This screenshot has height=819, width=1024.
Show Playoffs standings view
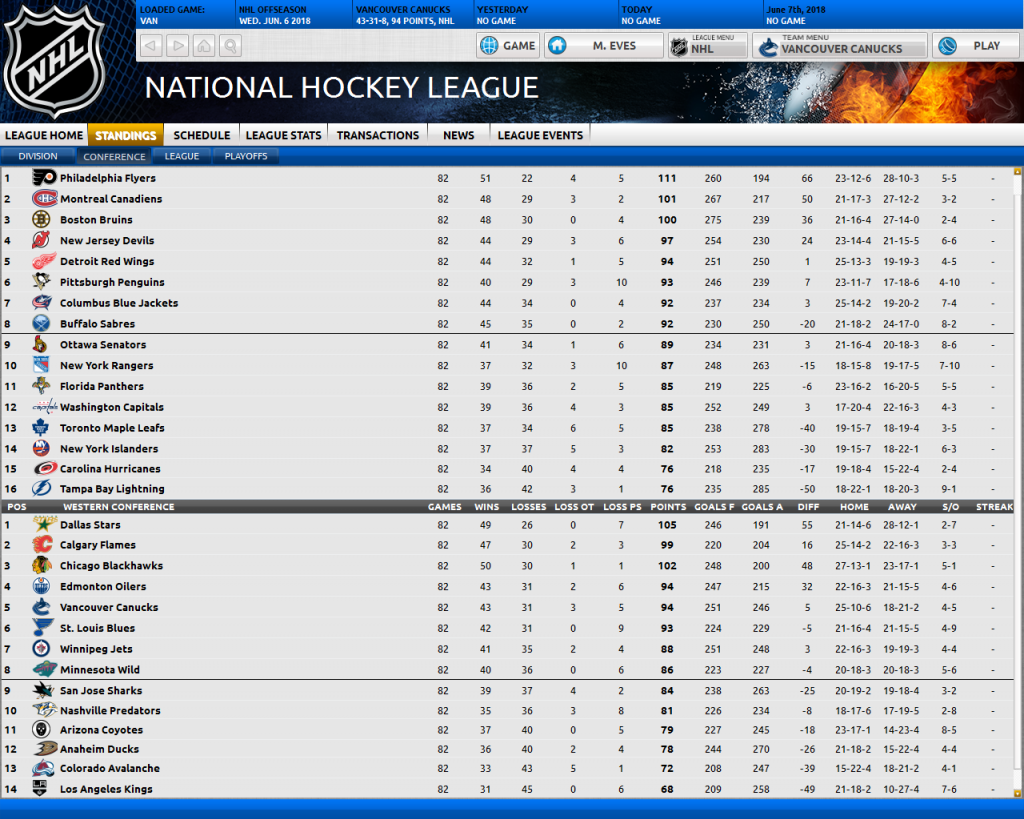(x=246, y=156)
